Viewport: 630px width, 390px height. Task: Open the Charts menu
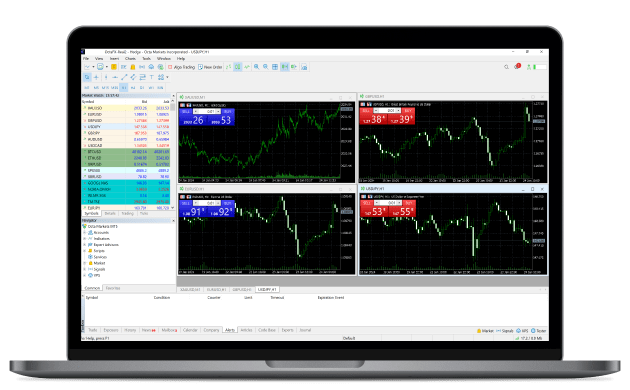click(130, 59)
